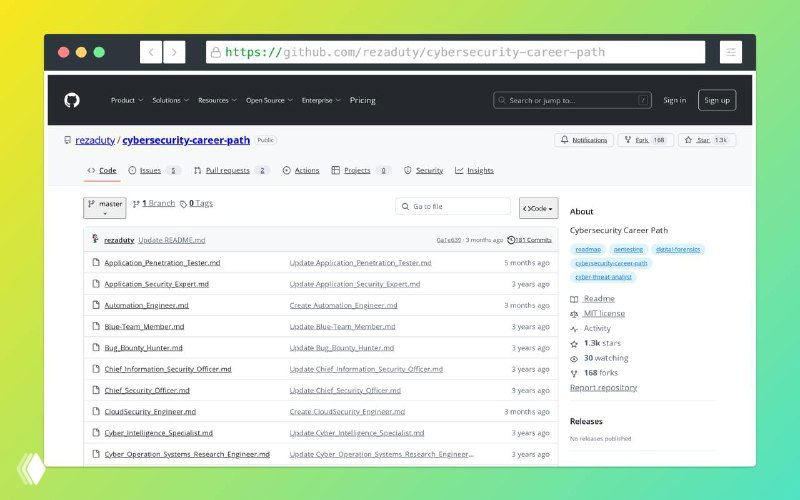Click the GitHub logo icon
The image size is (800, 500).
(72, 100)
